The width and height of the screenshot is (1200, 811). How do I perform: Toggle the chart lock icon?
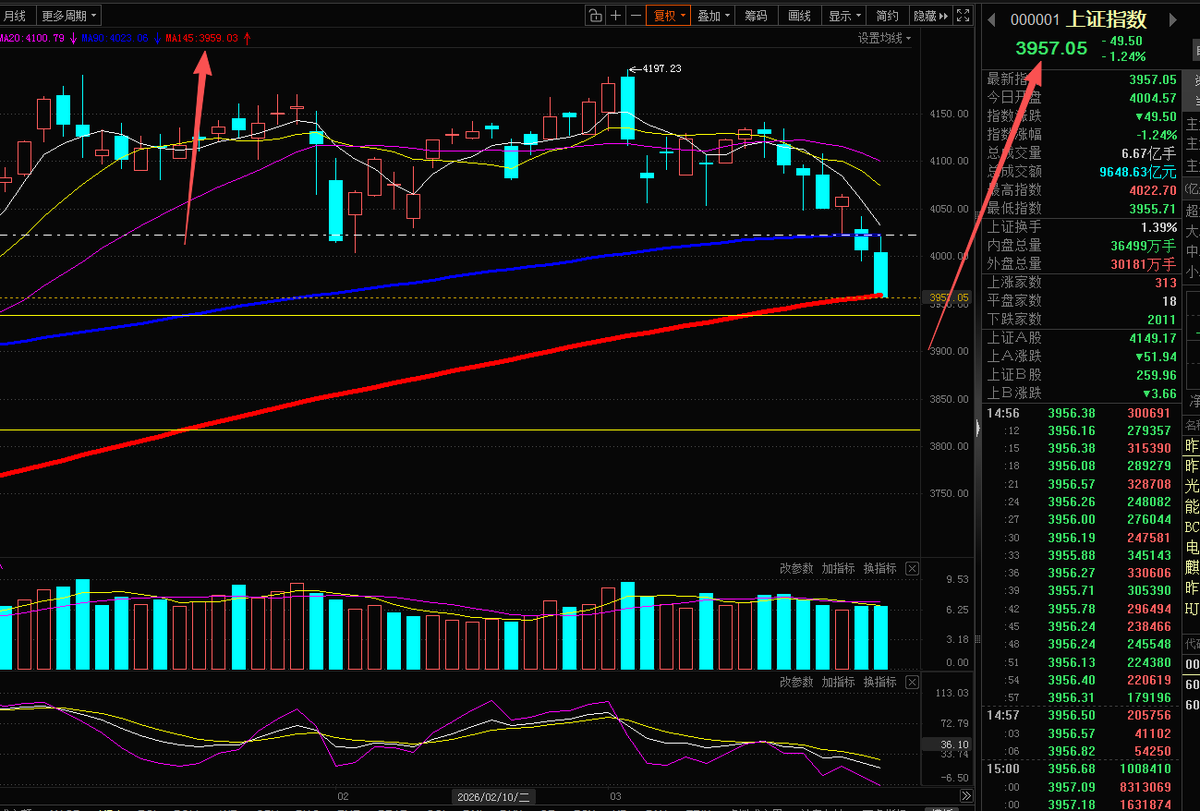(594, 15)
